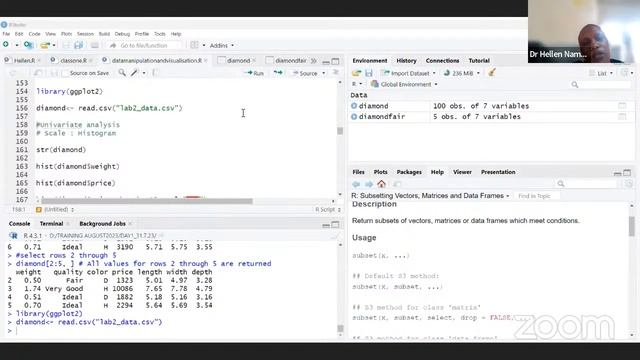
Task: Maximize the Source editor pane
Action: tap(336, 61)
